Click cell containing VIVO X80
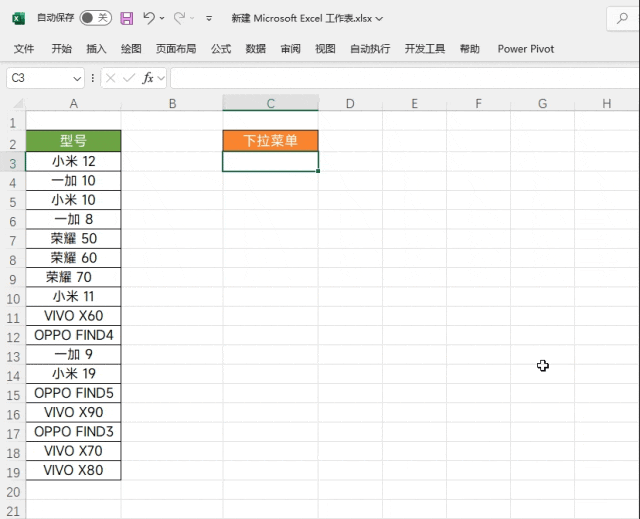The width and height of the screenshot is (640, 519). (73, 470)
